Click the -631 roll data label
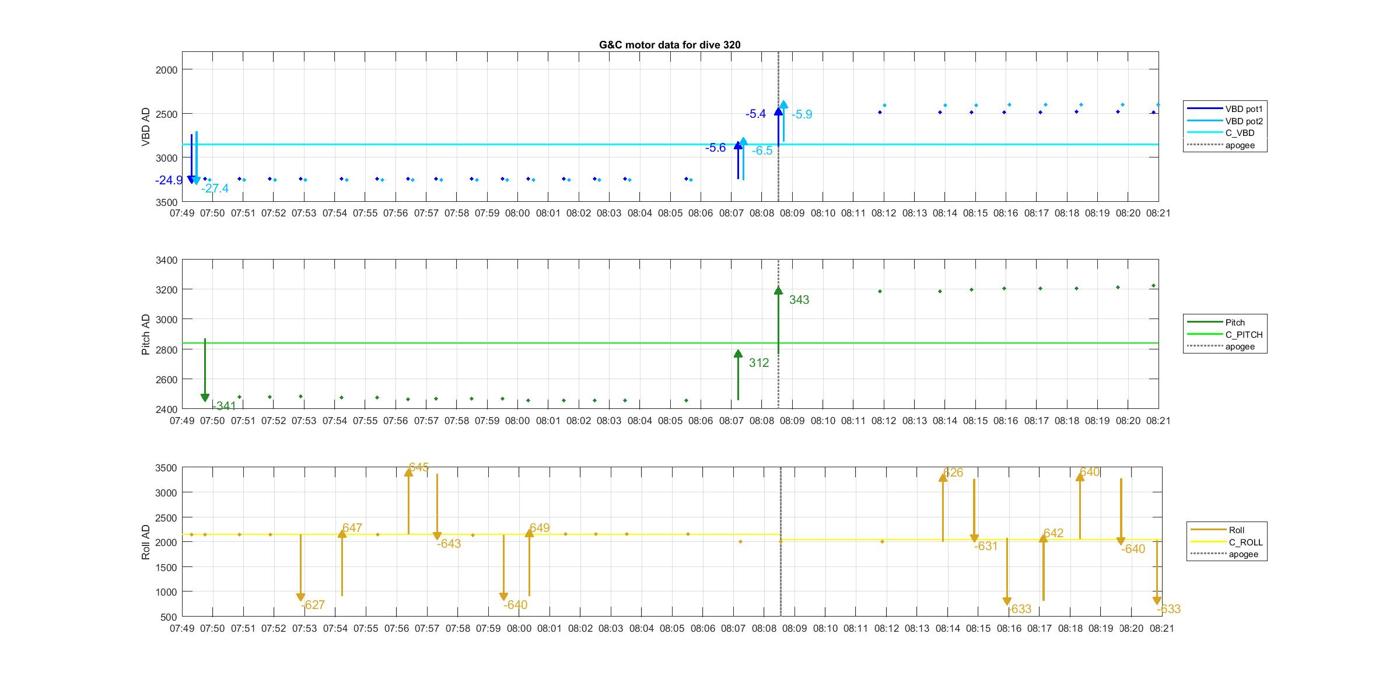The width and height of the screenshot is (1400, 693). [x=986, y=547]
